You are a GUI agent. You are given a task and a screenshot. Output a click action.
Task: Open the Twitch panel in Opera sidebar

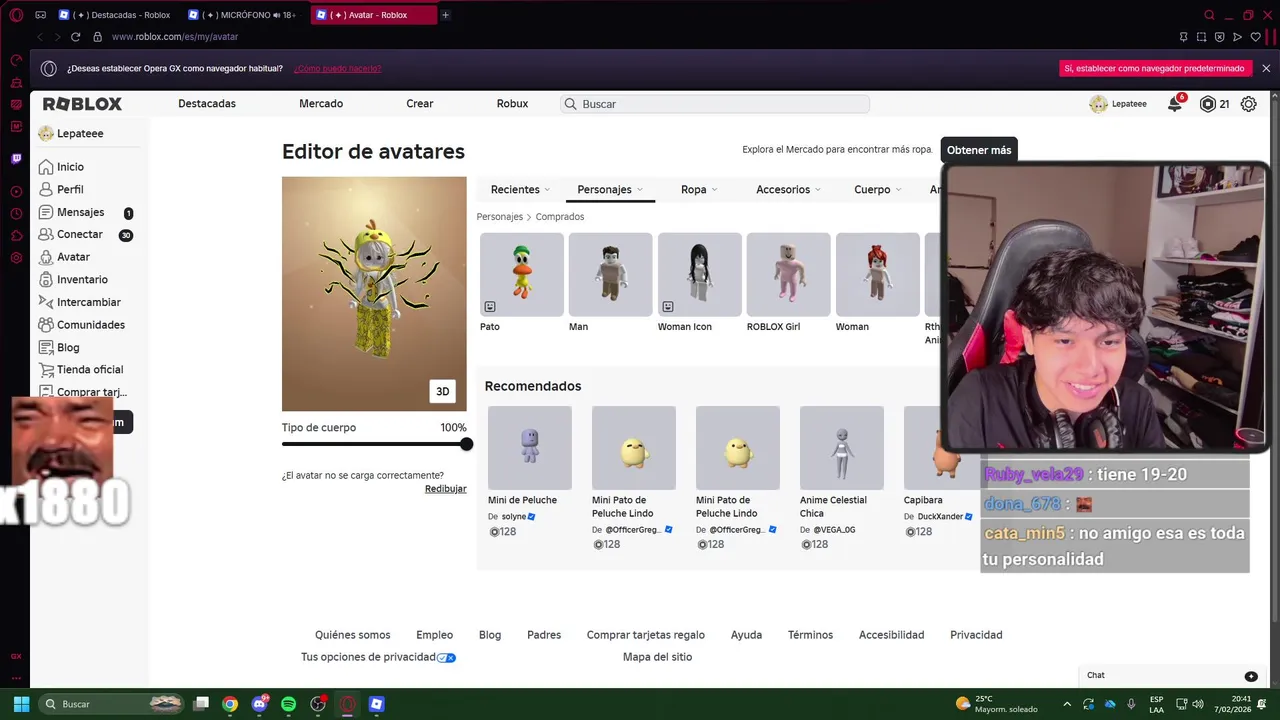click(16, 158)
